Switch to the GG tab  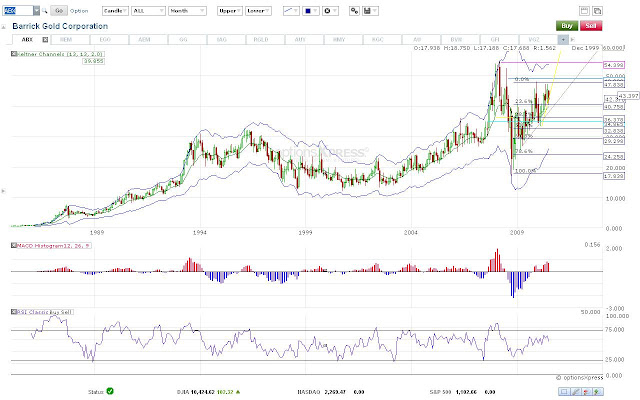tap(183, 40)
